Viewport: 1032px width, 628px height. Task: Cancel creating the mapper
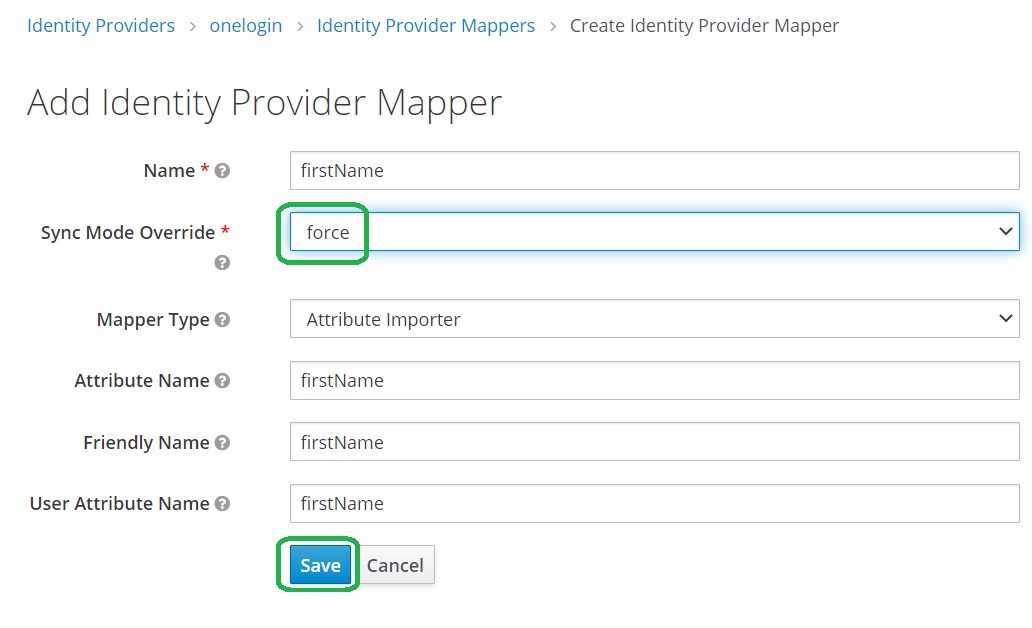[395, 565]
